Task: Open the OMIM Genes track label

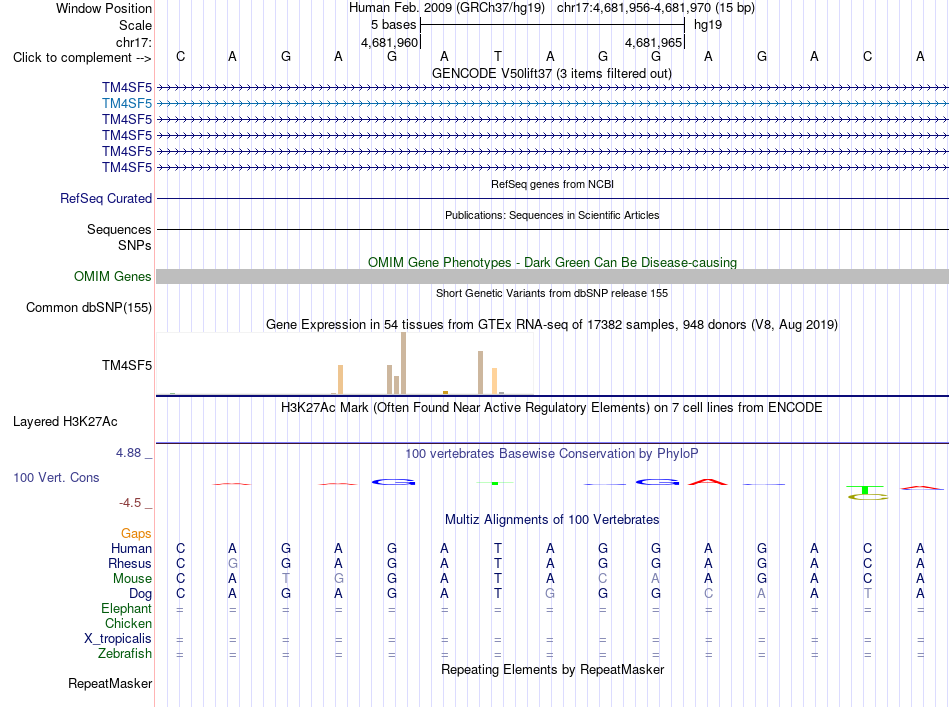Action: tap(113, 277)
